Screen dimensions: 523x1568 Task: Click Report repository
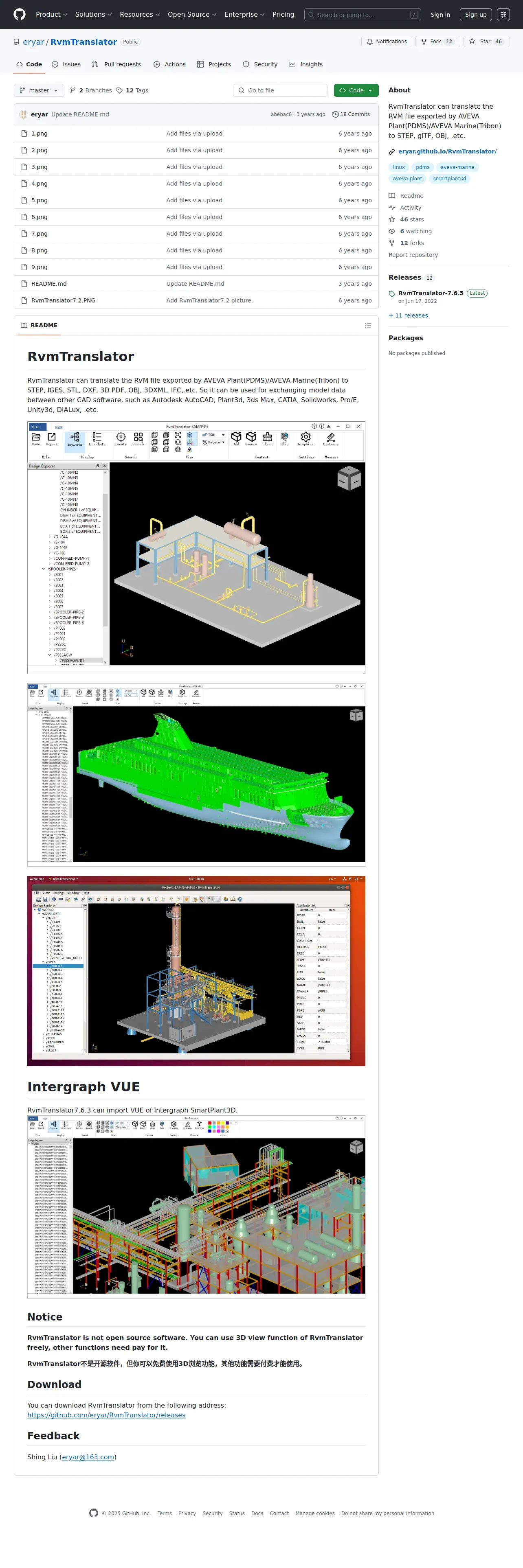(413, 255)
